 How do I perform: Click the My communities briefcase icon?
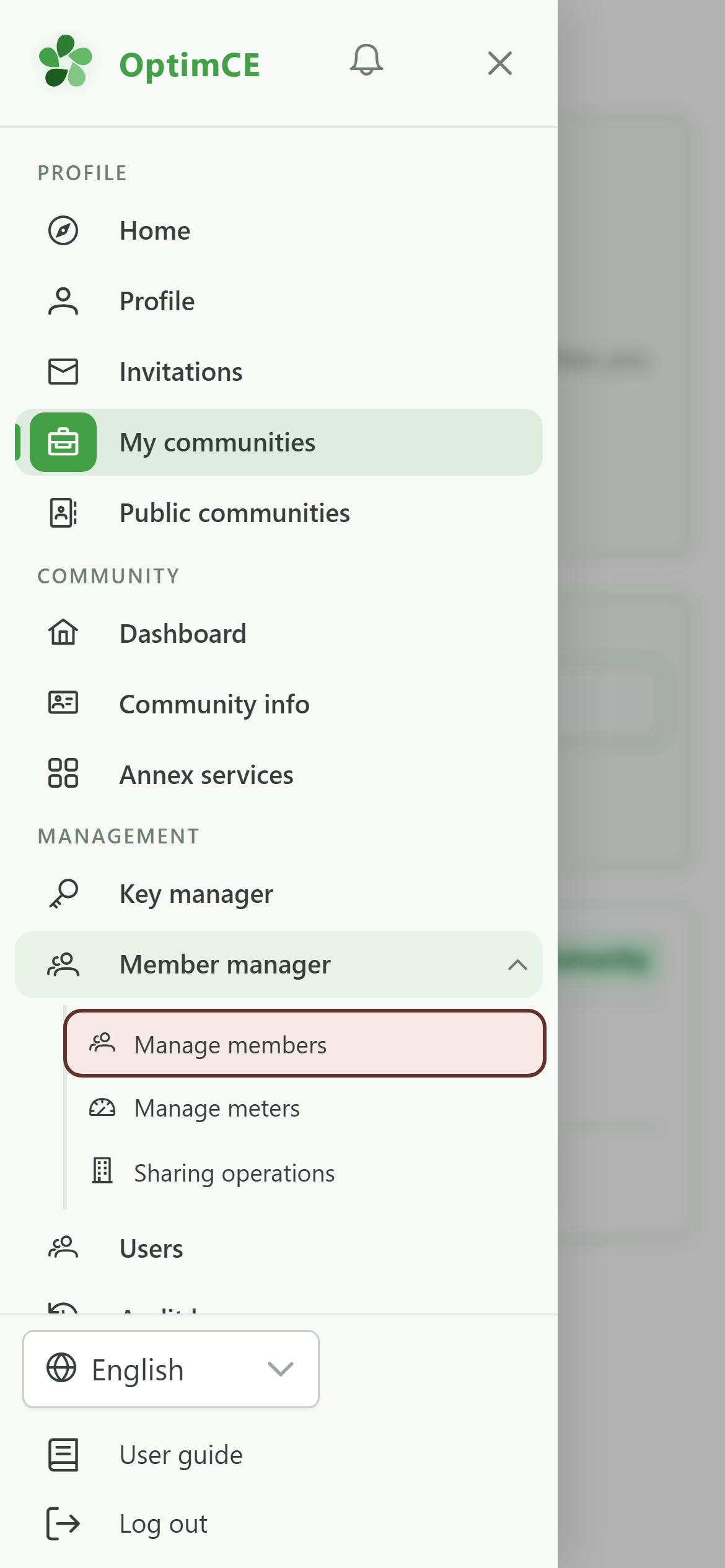point(63,442)
